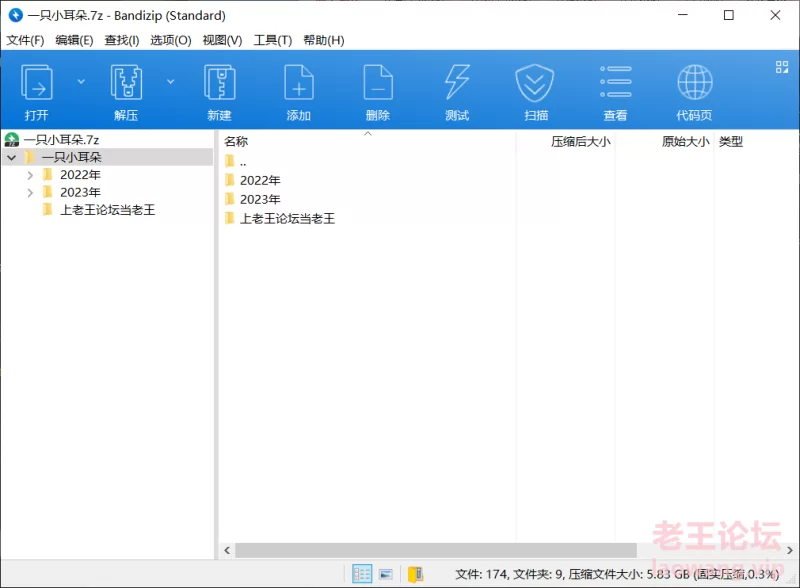Select 上老王论坛当老王 in file list

287,218
